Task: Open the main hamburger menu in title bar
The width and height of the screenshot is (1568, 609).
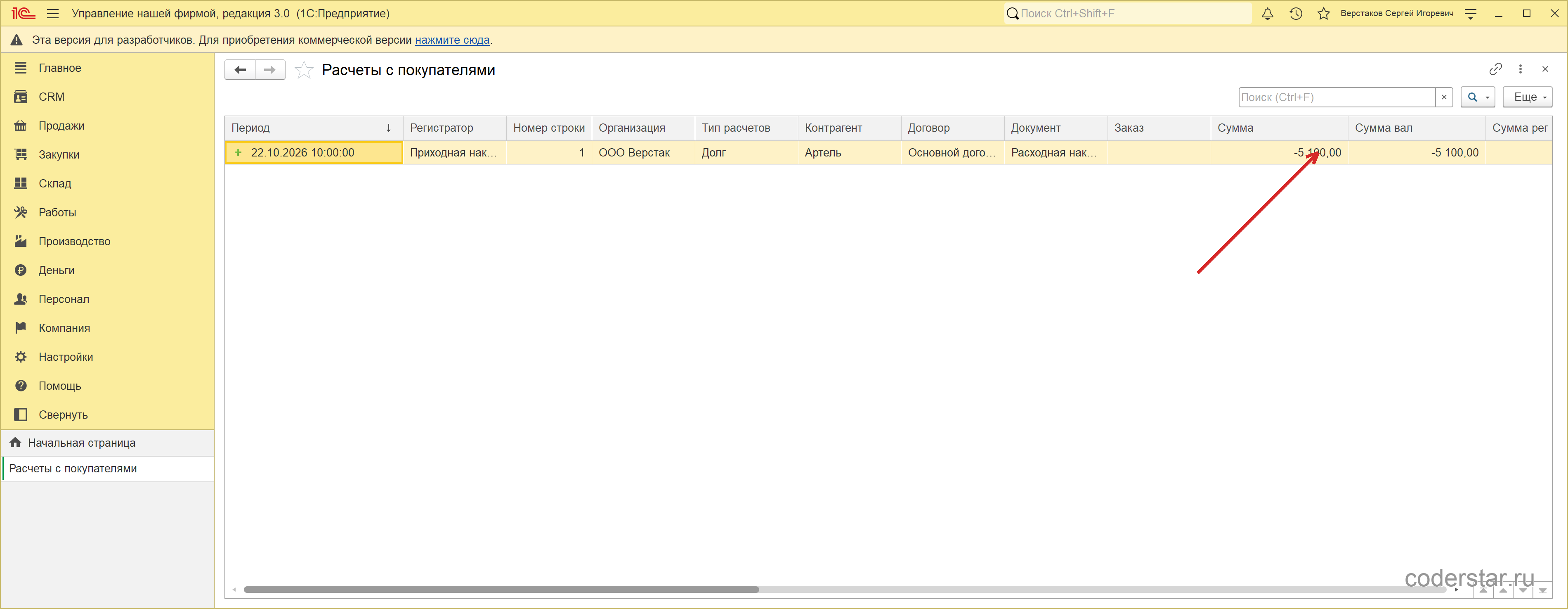Action: pyautogui.click(x=53, y=13)
